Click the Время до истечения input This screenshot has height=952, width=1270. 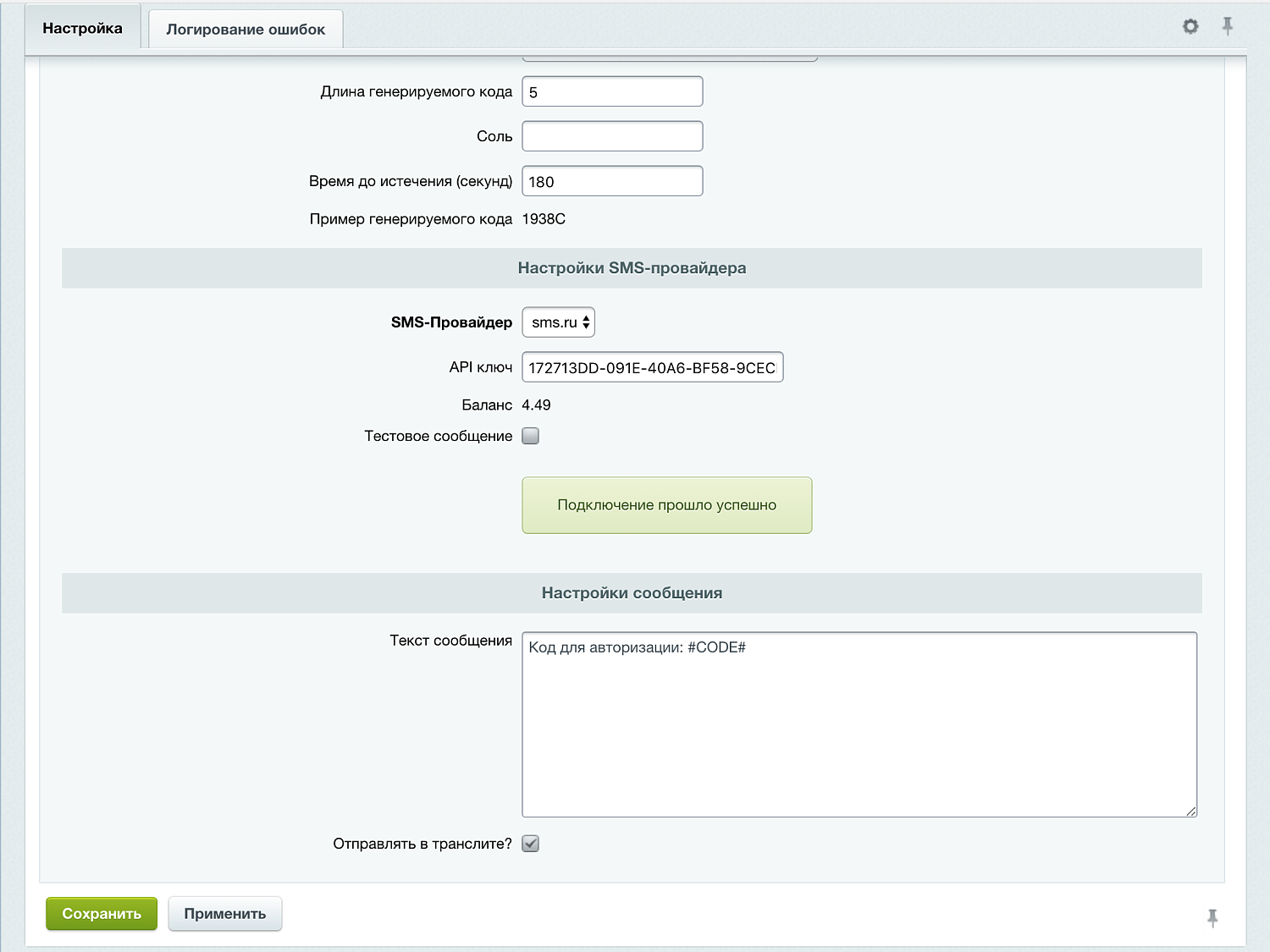(x=612, y=181)
